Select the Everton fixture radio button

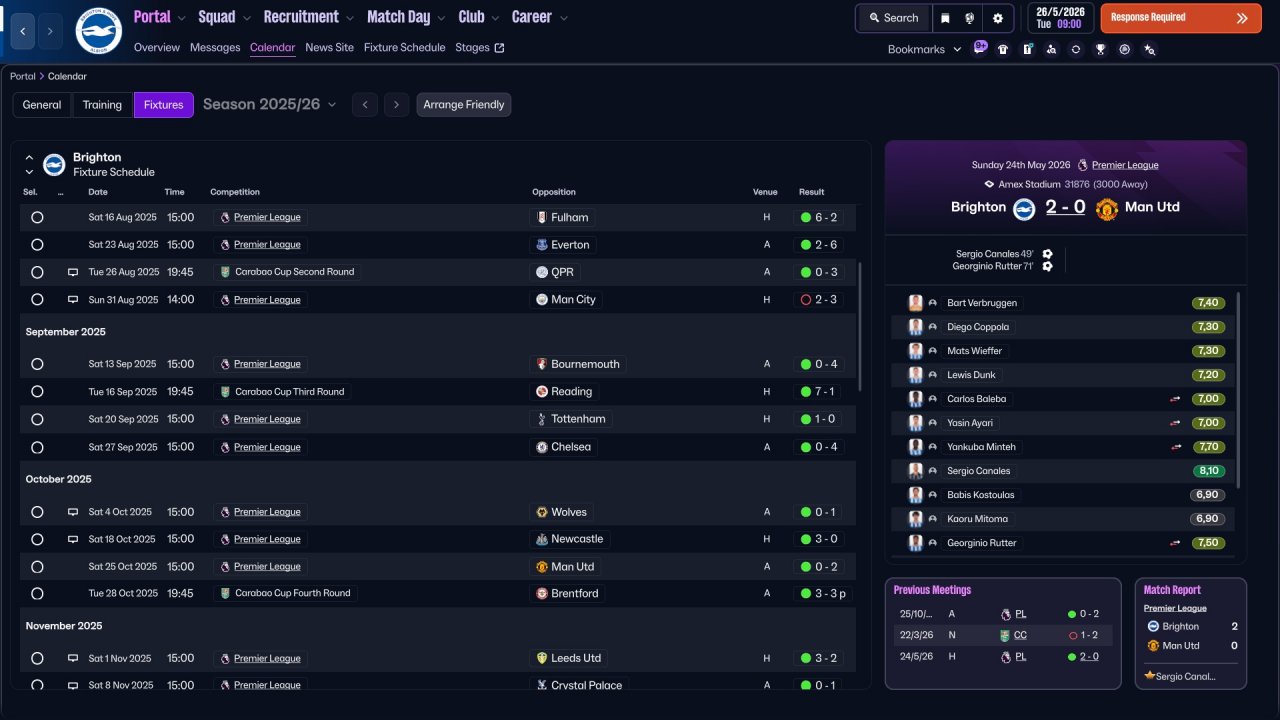pyautogui.click(x=37, y=244)
